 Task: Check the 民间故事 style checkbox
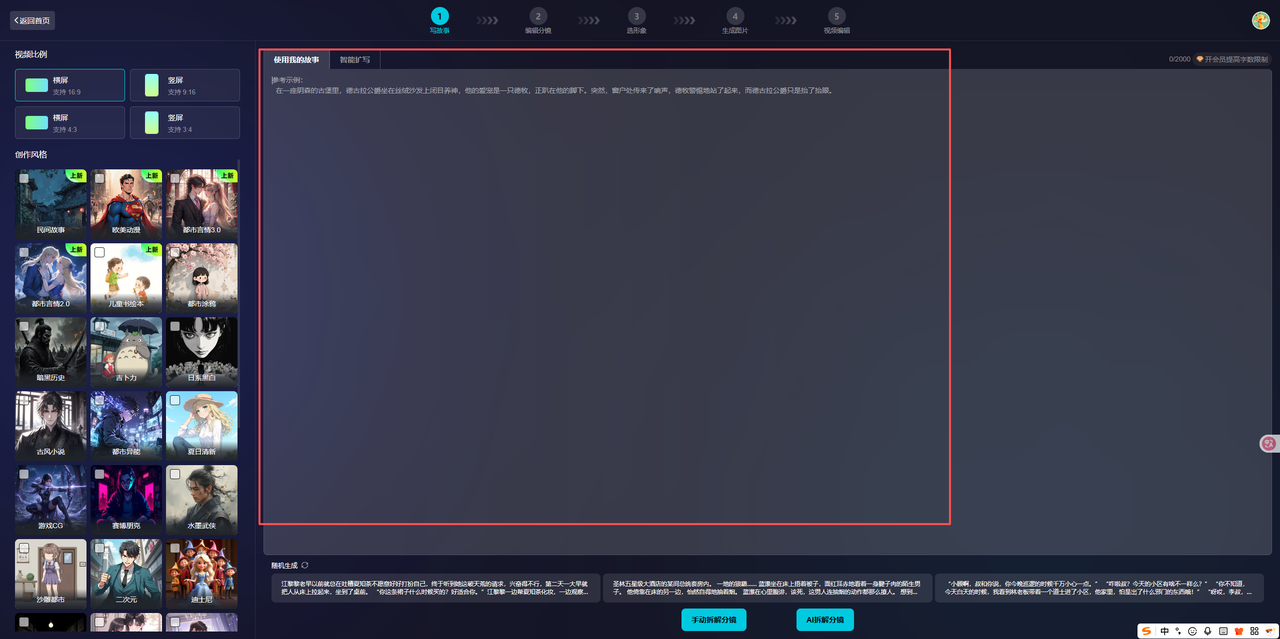tap(24, 178)
